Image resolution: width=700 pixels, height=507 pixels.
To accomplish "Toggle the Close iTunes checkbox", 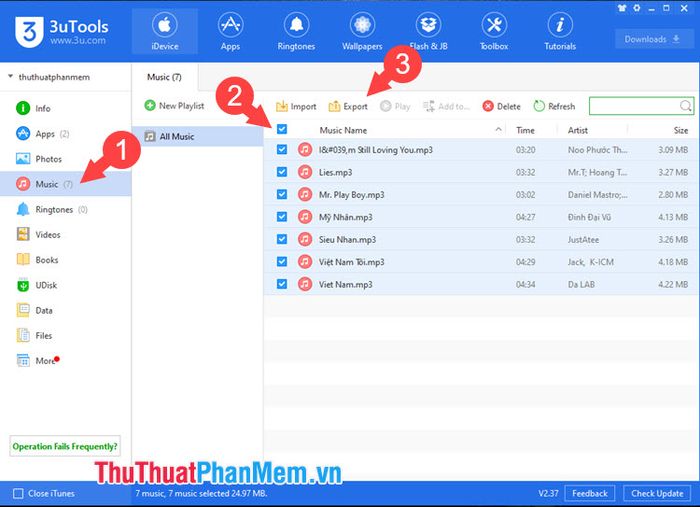I will 18,493.
